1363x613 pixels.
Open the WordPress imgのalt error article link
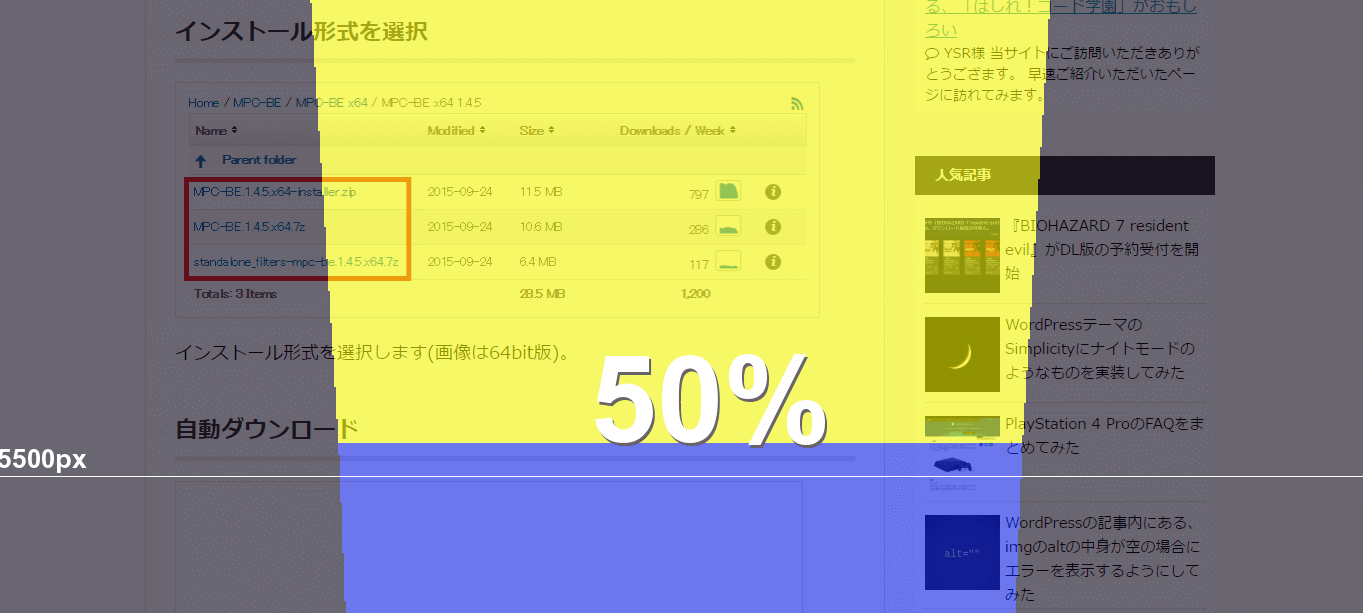pyautogui.click(x=1102, y=558)
